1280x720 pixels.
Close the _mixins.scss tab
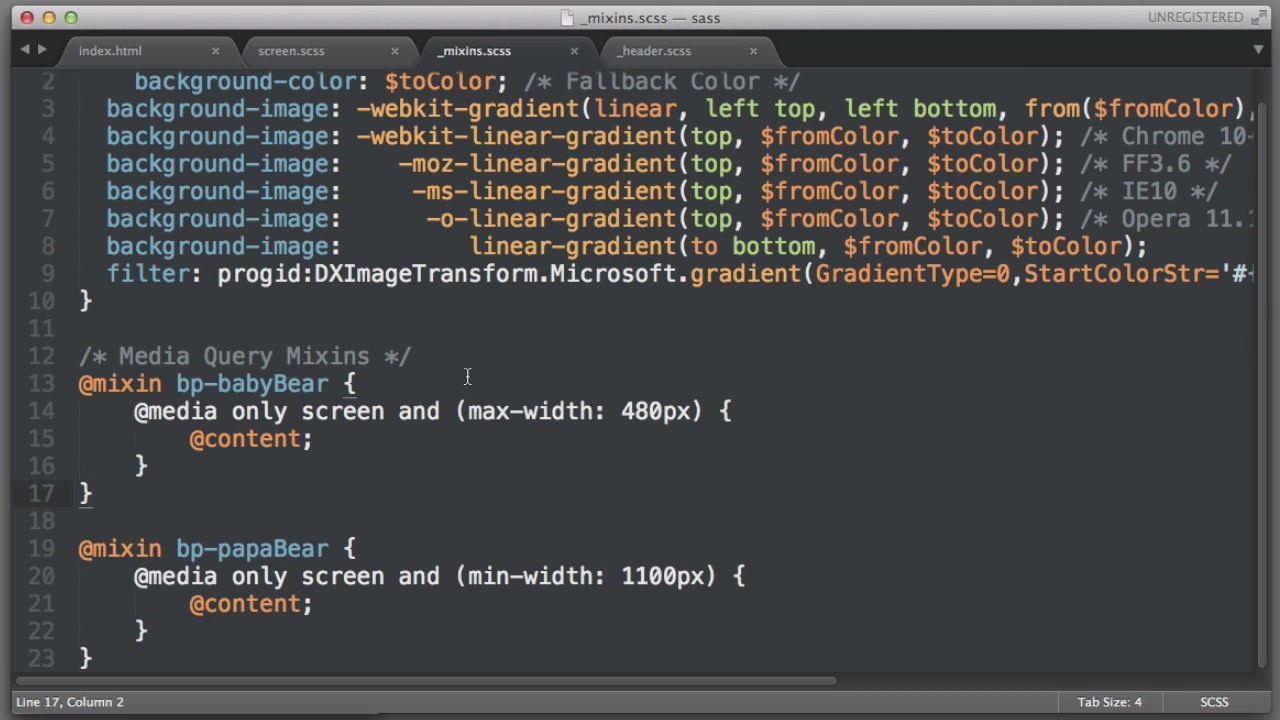click(574, 51)
